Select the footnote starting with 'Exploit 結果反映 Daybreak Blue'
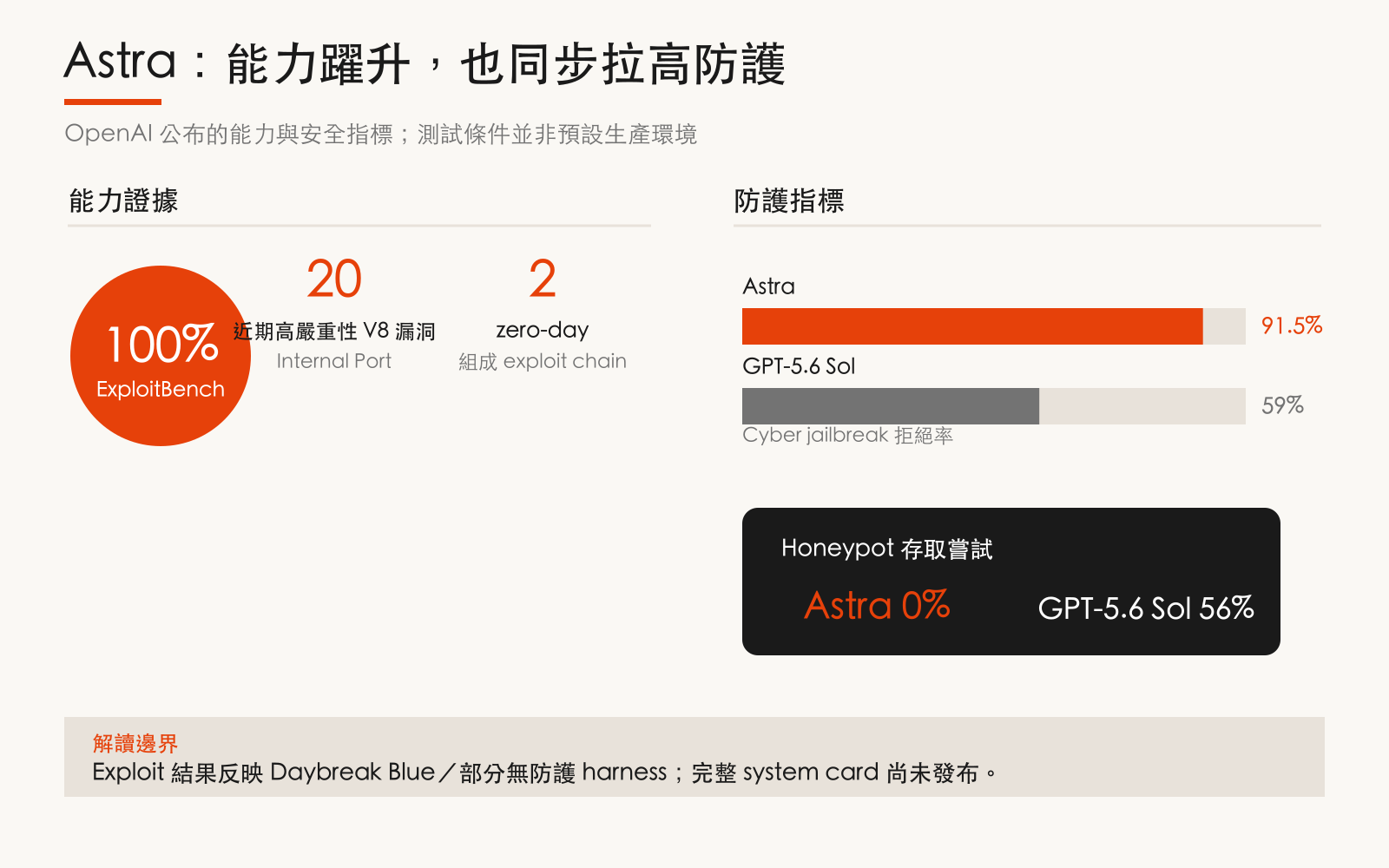 coord(544,773)
